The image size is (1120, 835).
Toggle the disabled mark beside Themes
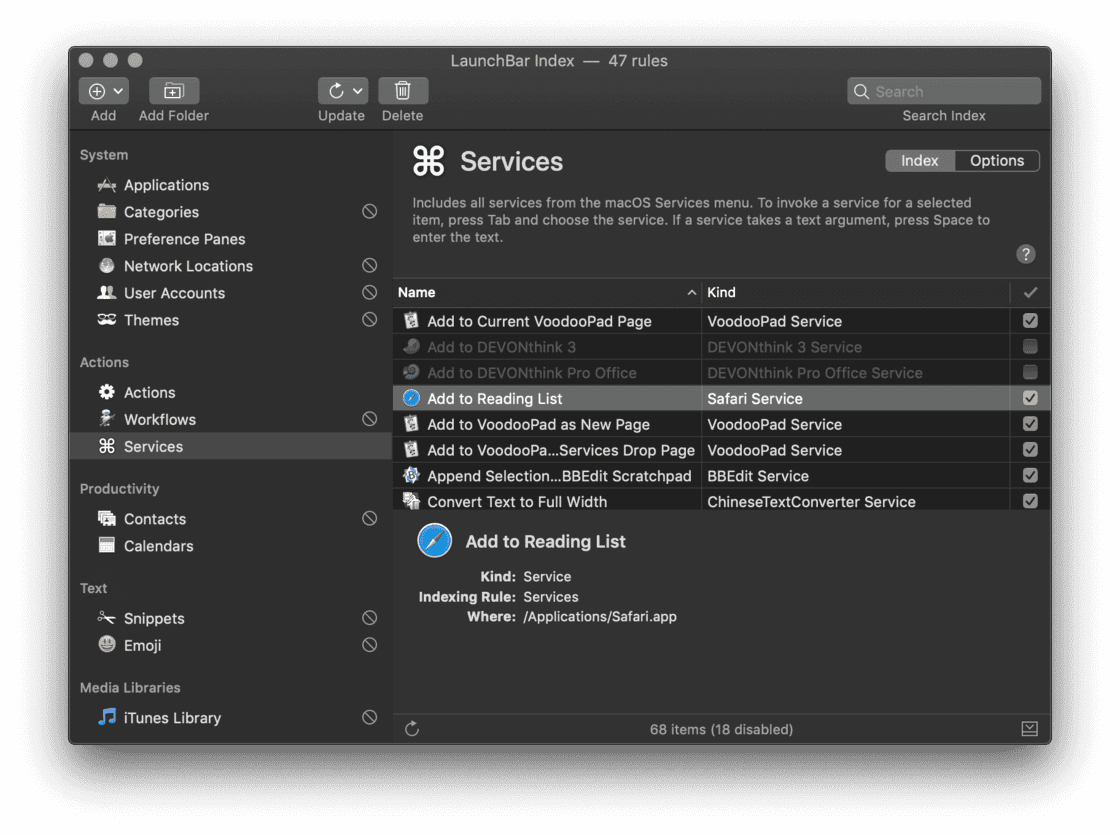click(x=369, y=319)
